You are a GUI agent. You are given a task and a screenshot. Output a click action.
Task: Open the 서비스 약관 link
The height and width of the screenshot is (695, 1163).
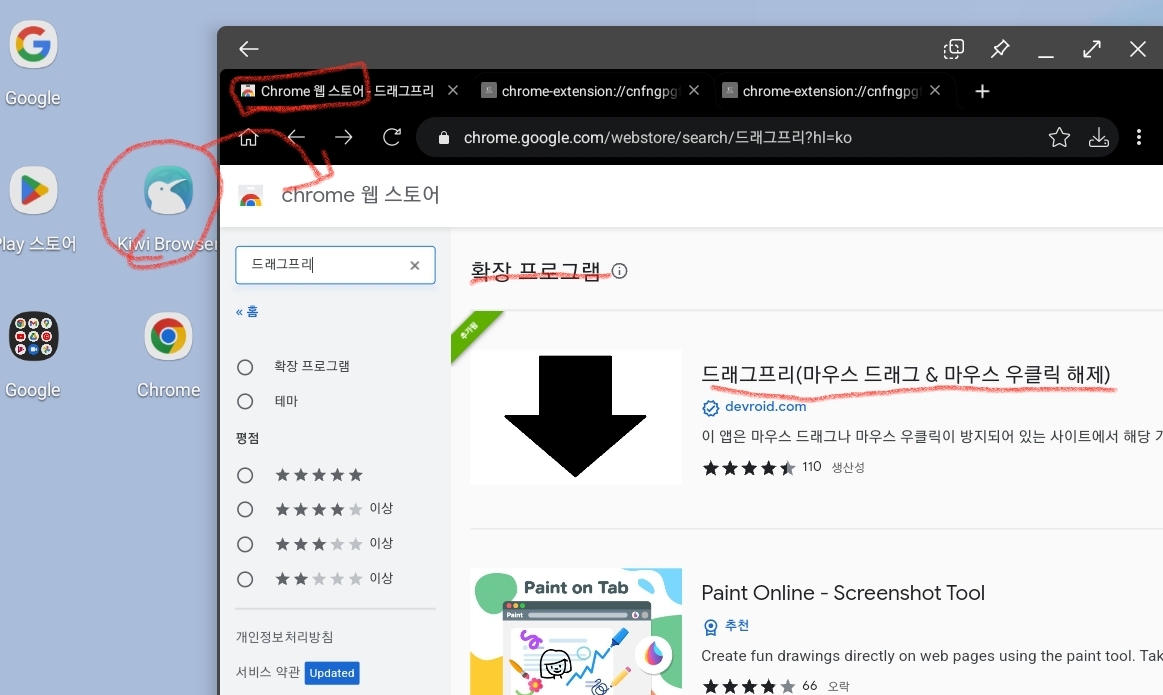tap(268, 672)
